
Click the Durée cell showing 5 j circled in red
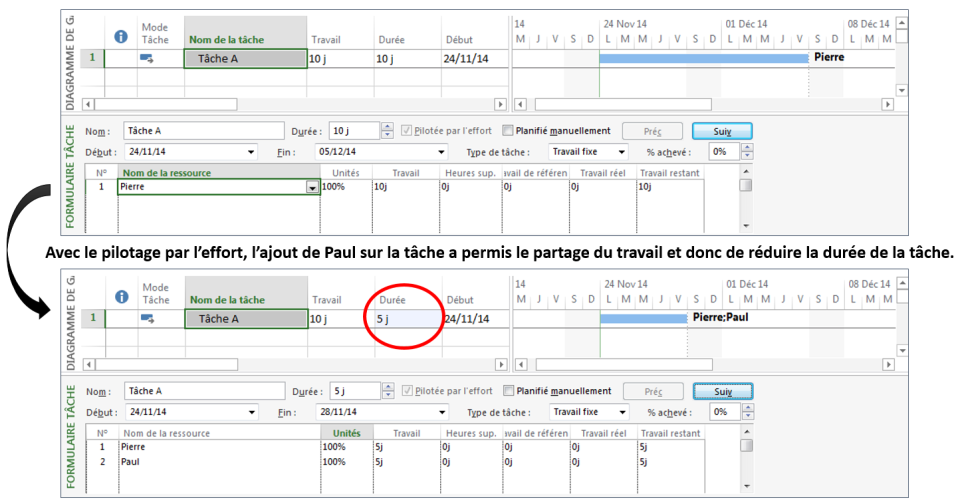coord(406,319)
